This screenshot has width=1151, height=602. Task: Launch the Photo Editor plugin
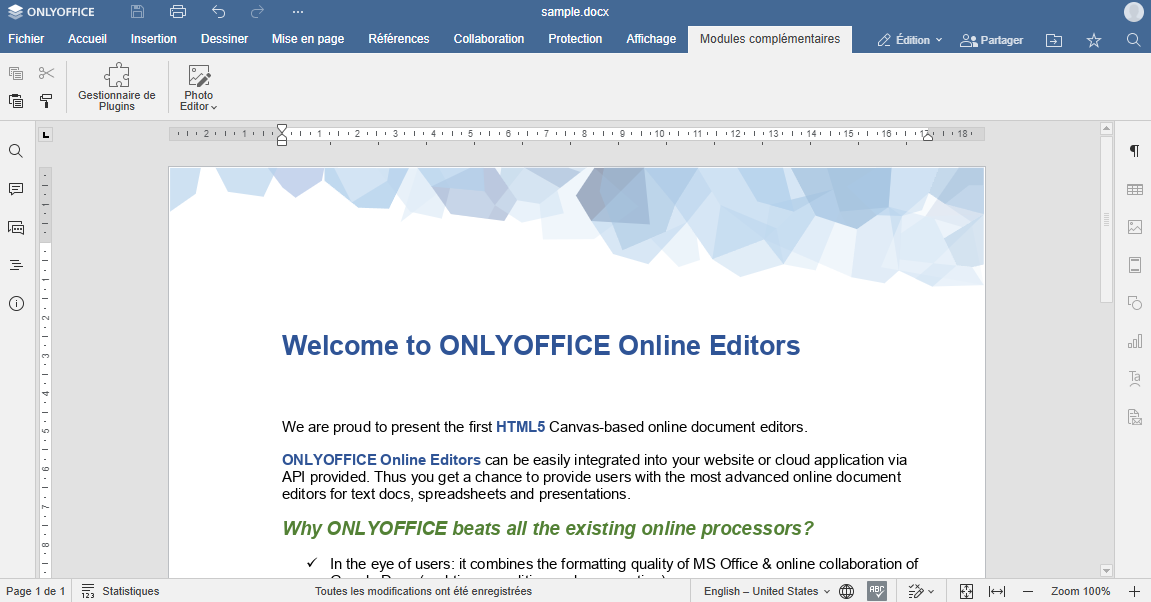coord(198,87)
